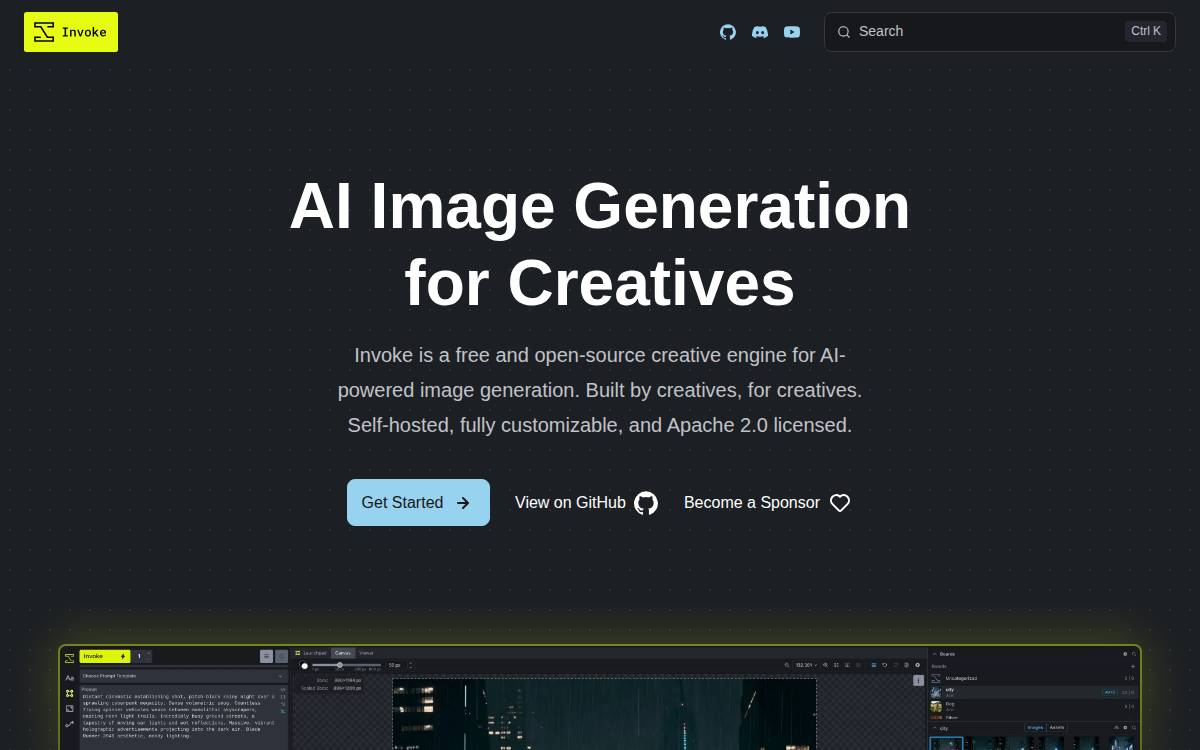Focus the Search field

999,32
